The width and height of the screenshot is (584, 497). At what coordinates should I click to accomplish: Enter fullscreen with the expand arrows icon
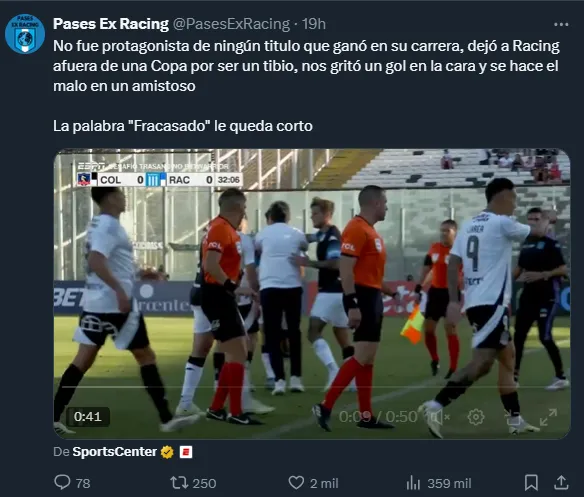tap(548, 417)
